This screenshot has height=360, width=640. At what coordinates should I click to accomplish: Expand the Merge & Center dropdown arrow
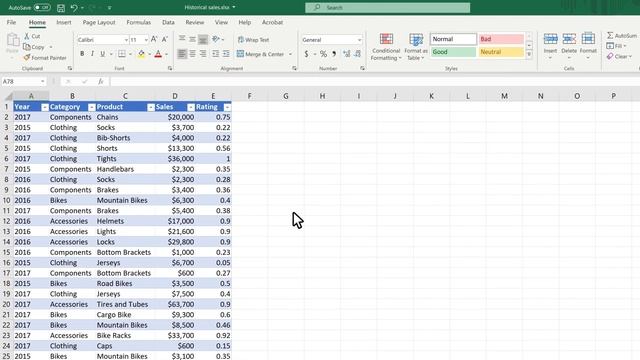point(290,54)
